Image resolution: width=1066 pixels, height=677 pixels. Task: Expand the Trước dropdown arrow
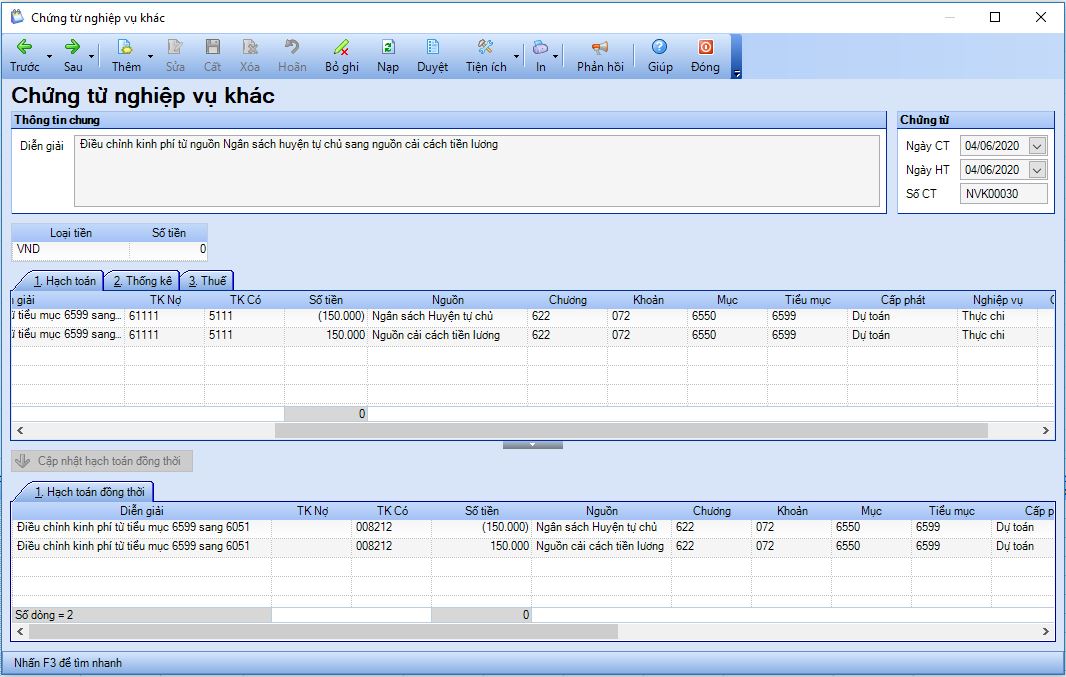pyautogui.click(x=49, y=56)
